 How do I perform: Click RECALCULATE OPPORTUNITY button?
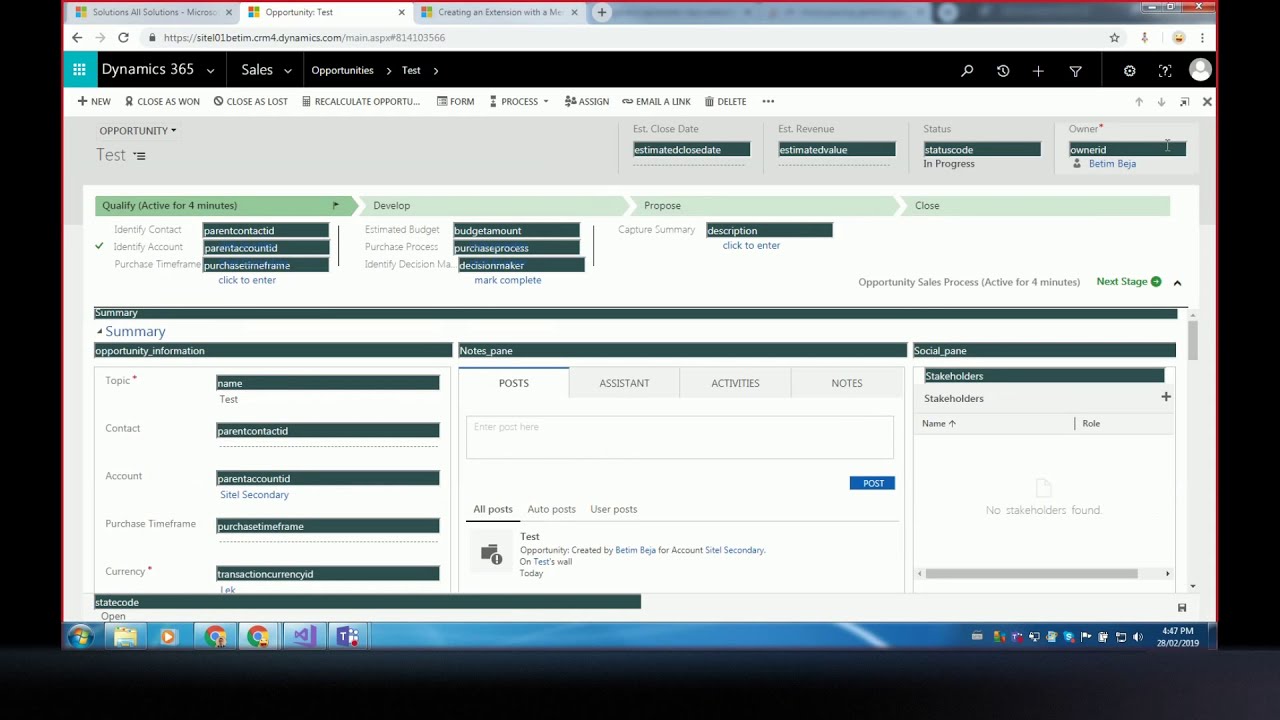(x=361, y=102)
